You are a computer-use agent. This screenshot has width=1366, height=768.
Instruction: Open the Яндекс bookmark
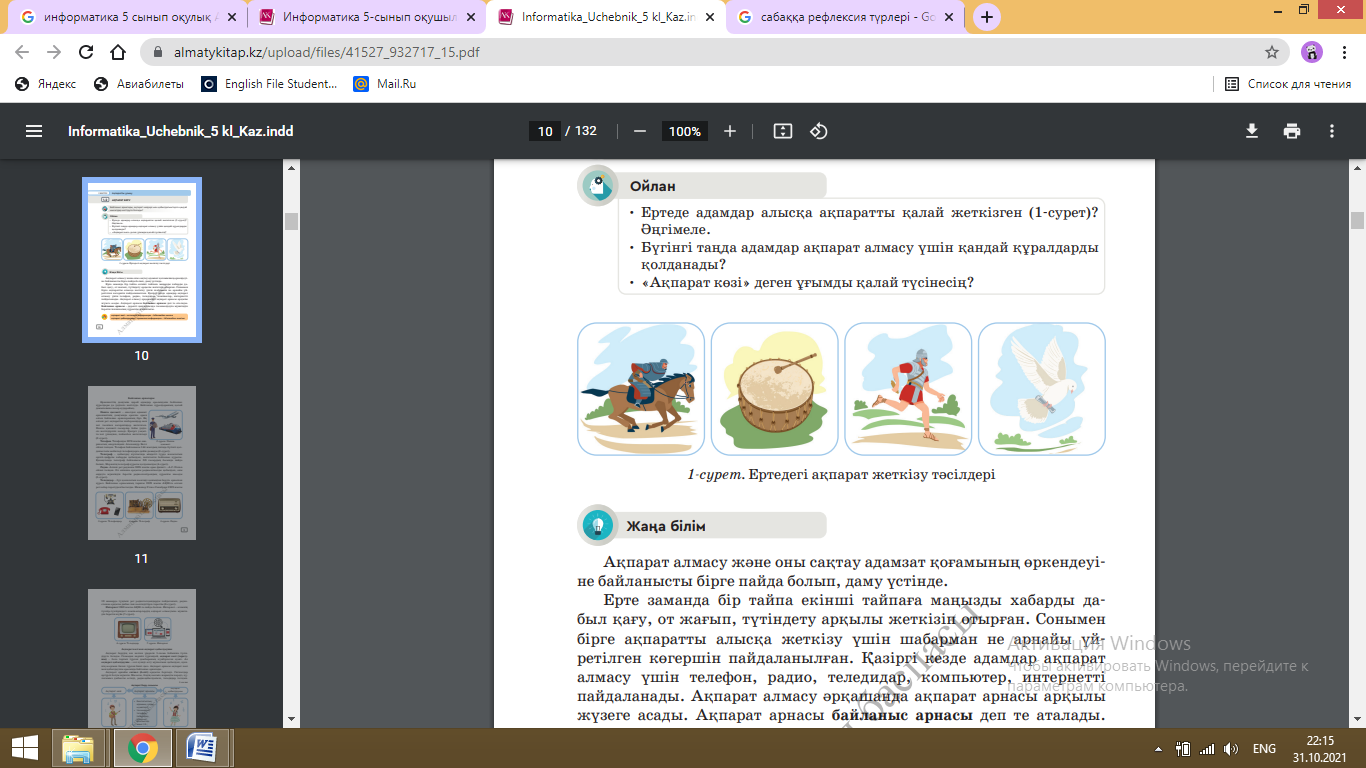coord(46,84)
